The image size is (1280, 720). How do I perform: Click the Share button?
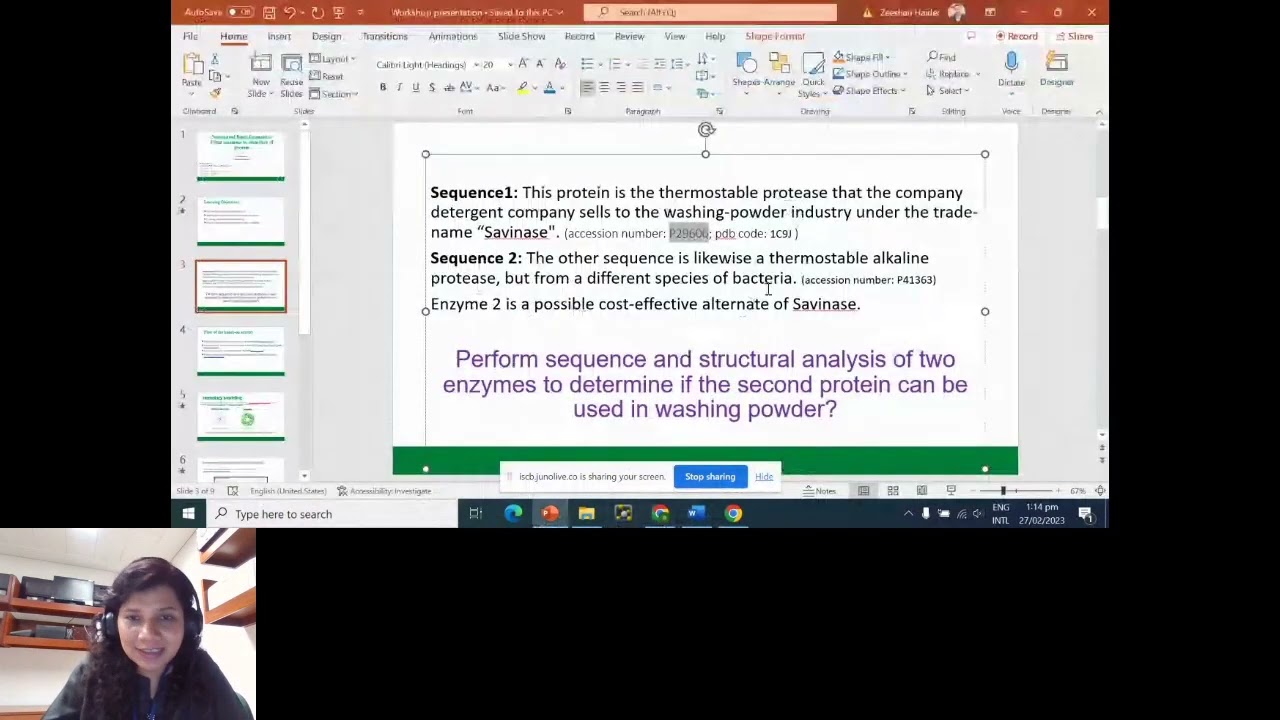click(1075, 36)
